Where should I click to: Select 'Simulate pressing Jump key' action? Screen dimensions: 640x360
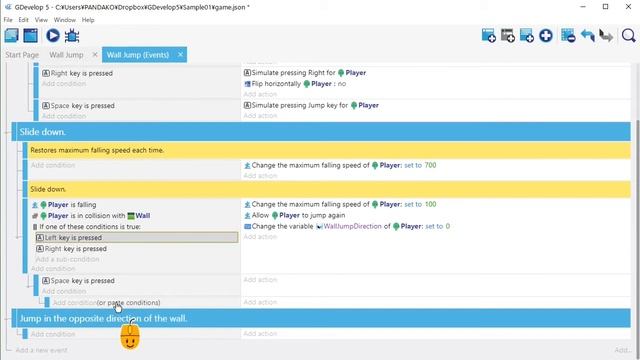pos(311,105)
